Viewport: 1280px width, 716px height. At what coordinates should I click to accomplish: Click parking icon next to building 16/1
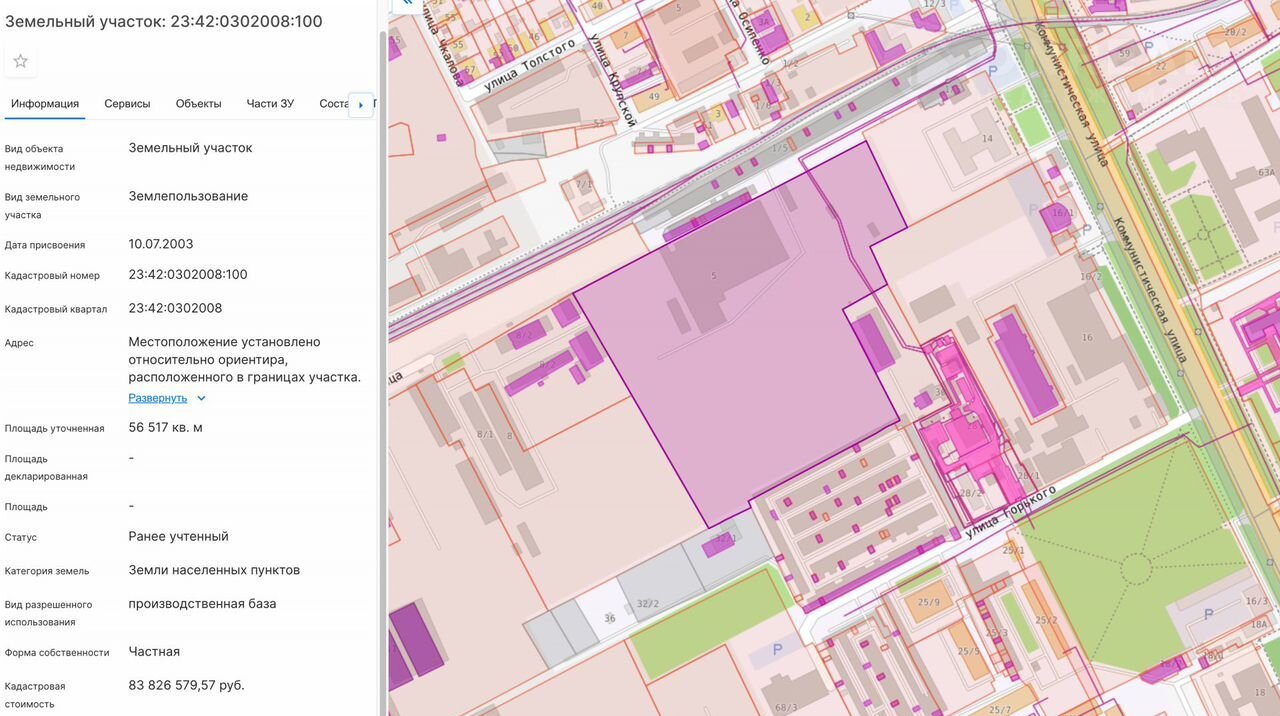click(1034, 209)
